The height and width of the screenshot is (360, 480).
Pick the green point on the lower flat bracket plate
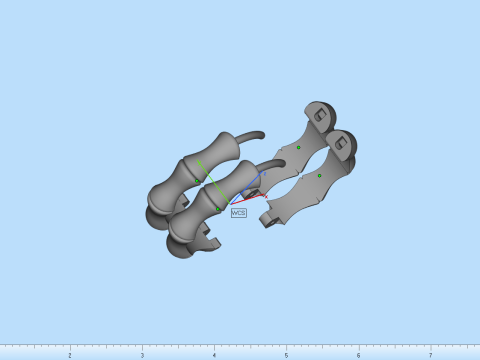tap(319, 176)
